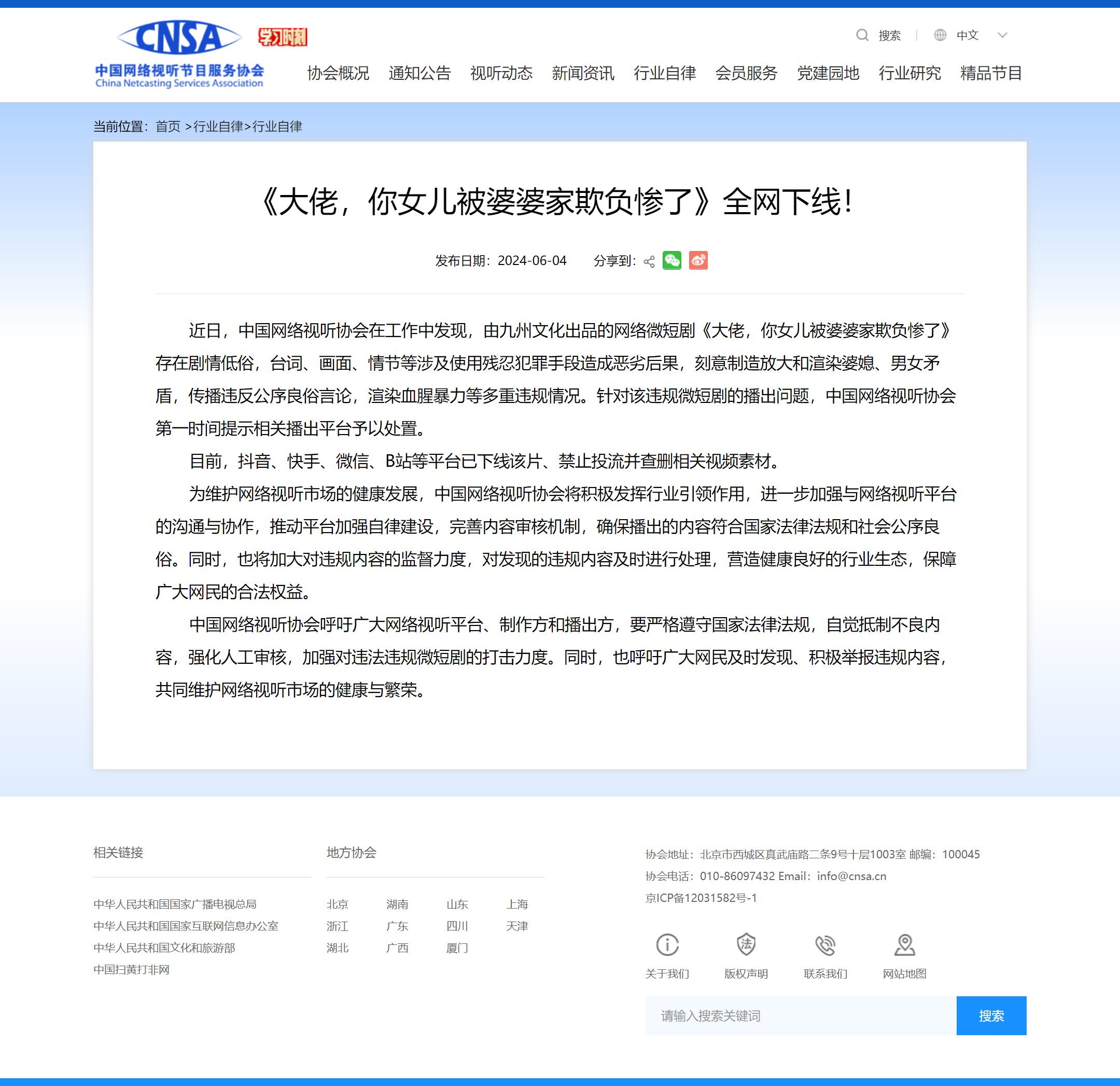
Task: Open the 关于我们 info icon
Action: 667,945
